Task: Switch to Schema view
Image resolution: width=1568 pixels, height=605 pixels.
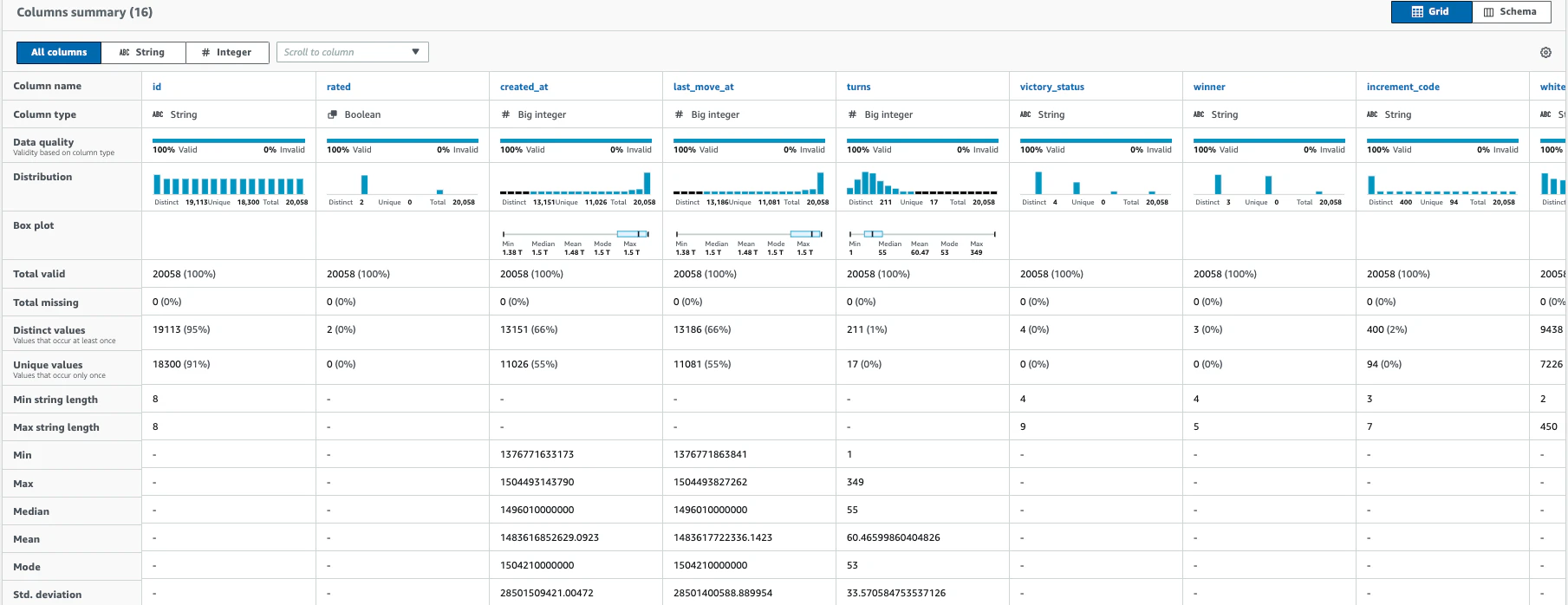Action: tap(1511, 12)
